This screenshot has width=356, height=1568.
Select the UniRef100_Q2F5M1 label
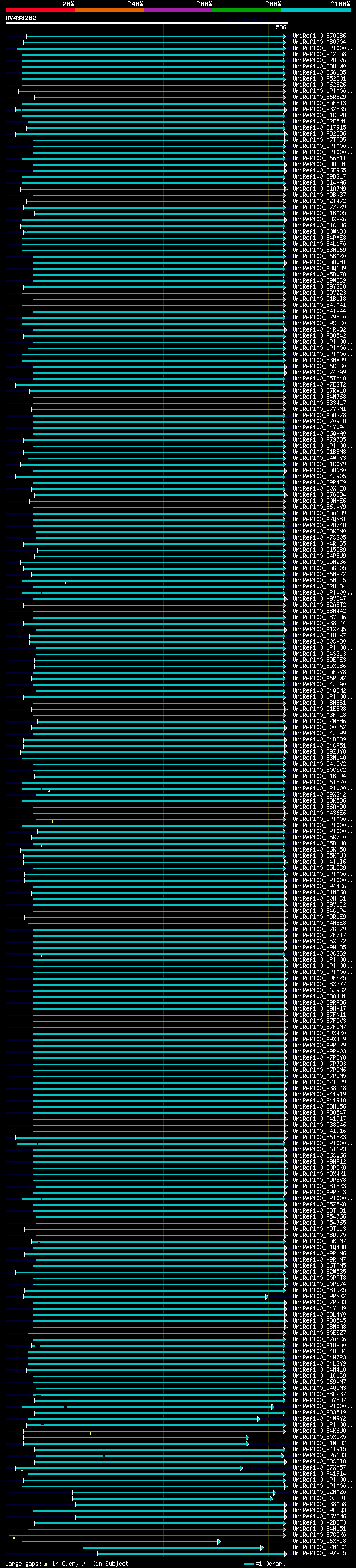319,122
